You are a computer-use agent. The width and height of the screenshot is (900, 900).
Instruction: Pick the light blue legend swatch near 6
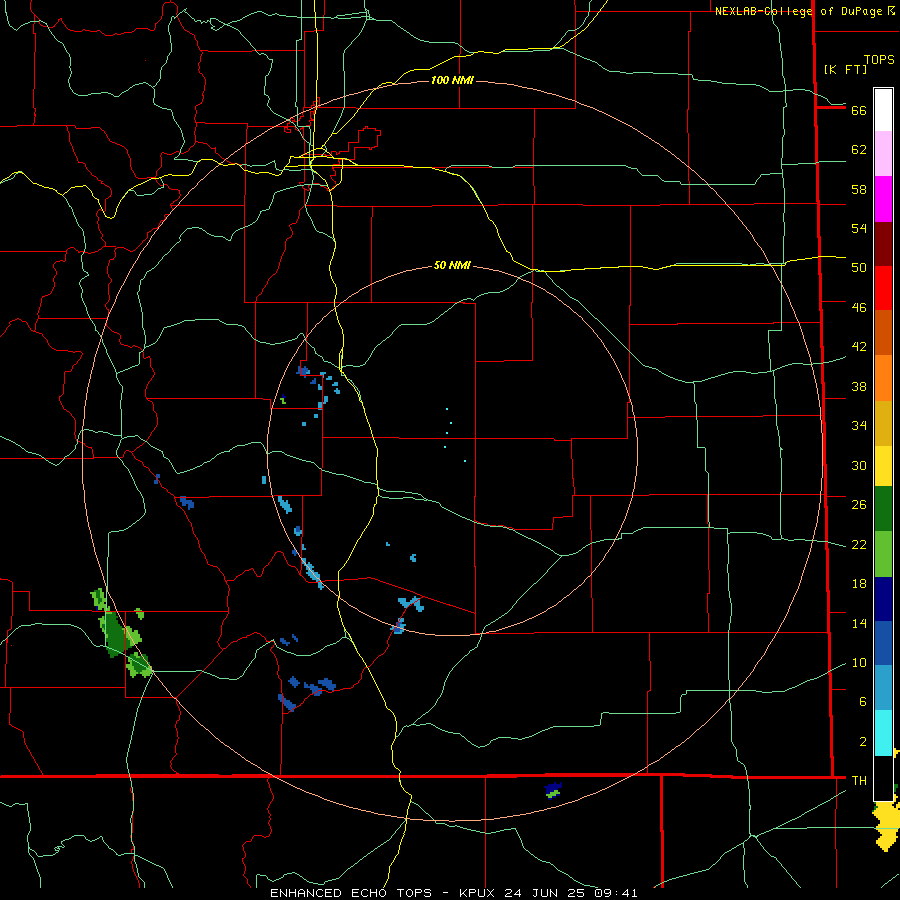[x=883, y=688]
